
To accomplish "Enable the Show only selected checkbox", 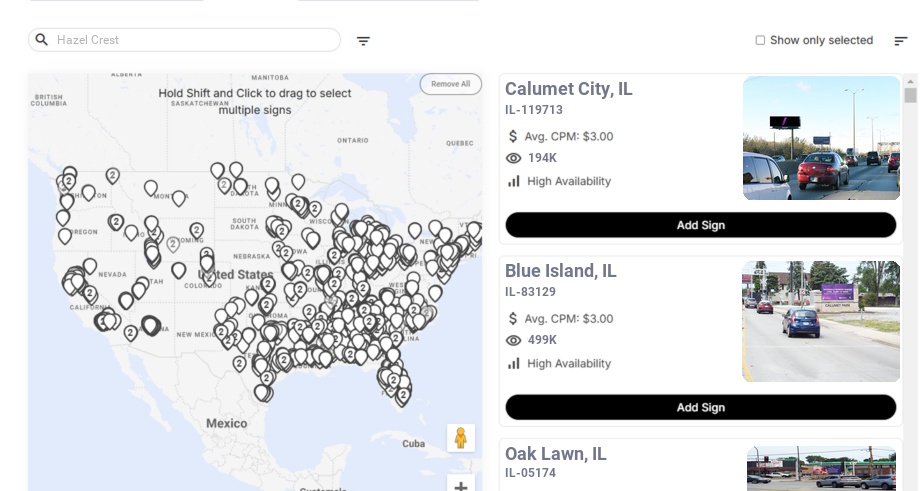I will click(760, 40).
